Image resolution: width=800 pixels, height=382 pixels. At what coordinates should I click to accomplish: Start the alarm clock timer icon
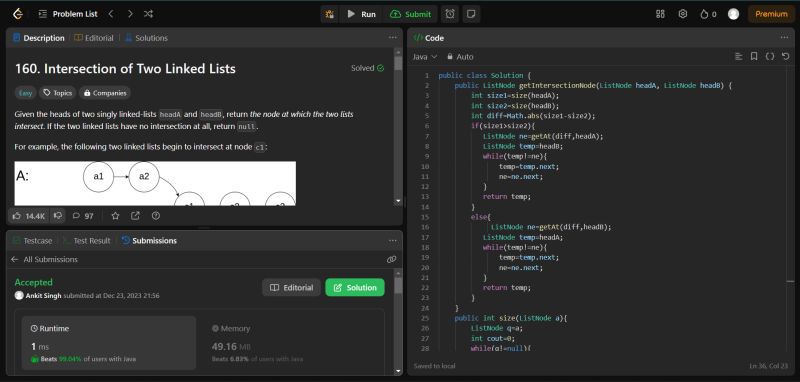click(x=450, y=14)
